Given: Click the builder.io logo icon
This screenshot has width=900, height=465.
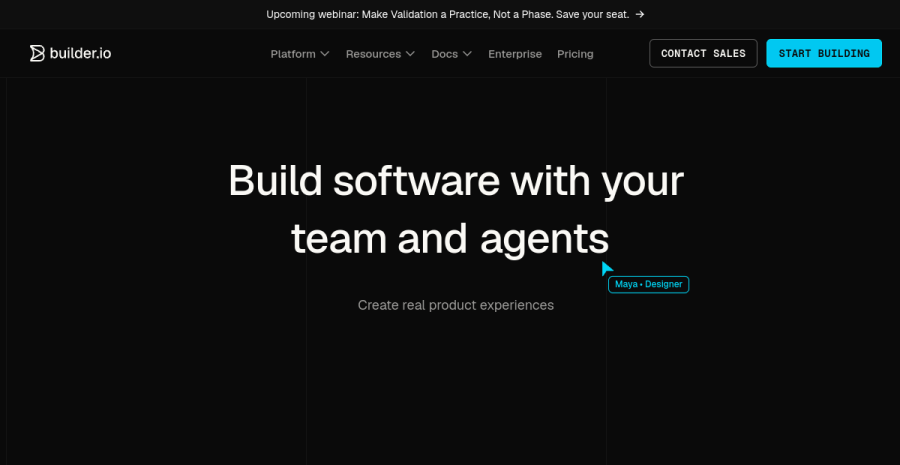Looking at the screenshot, I should (37, 53).
